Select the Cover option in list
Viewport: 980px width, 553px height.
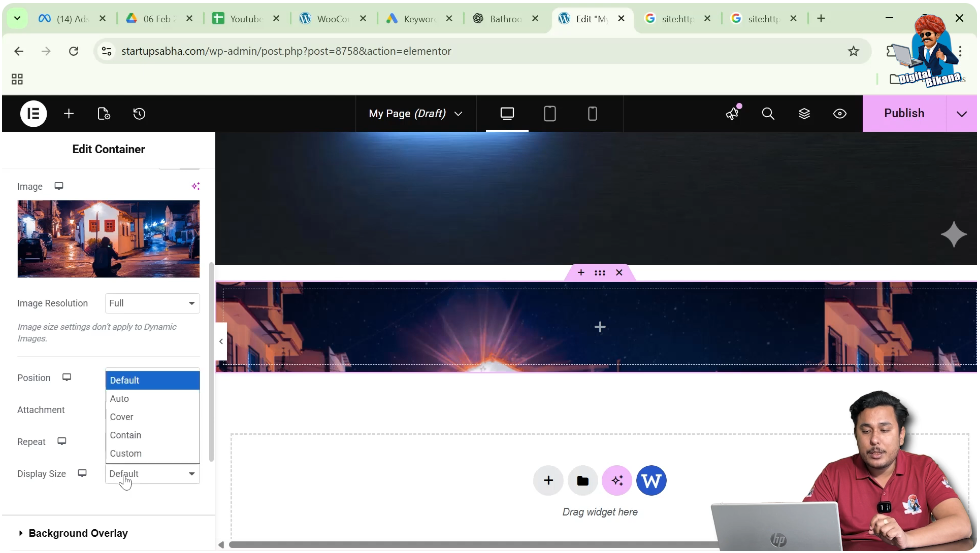click(x=152, y=417)
